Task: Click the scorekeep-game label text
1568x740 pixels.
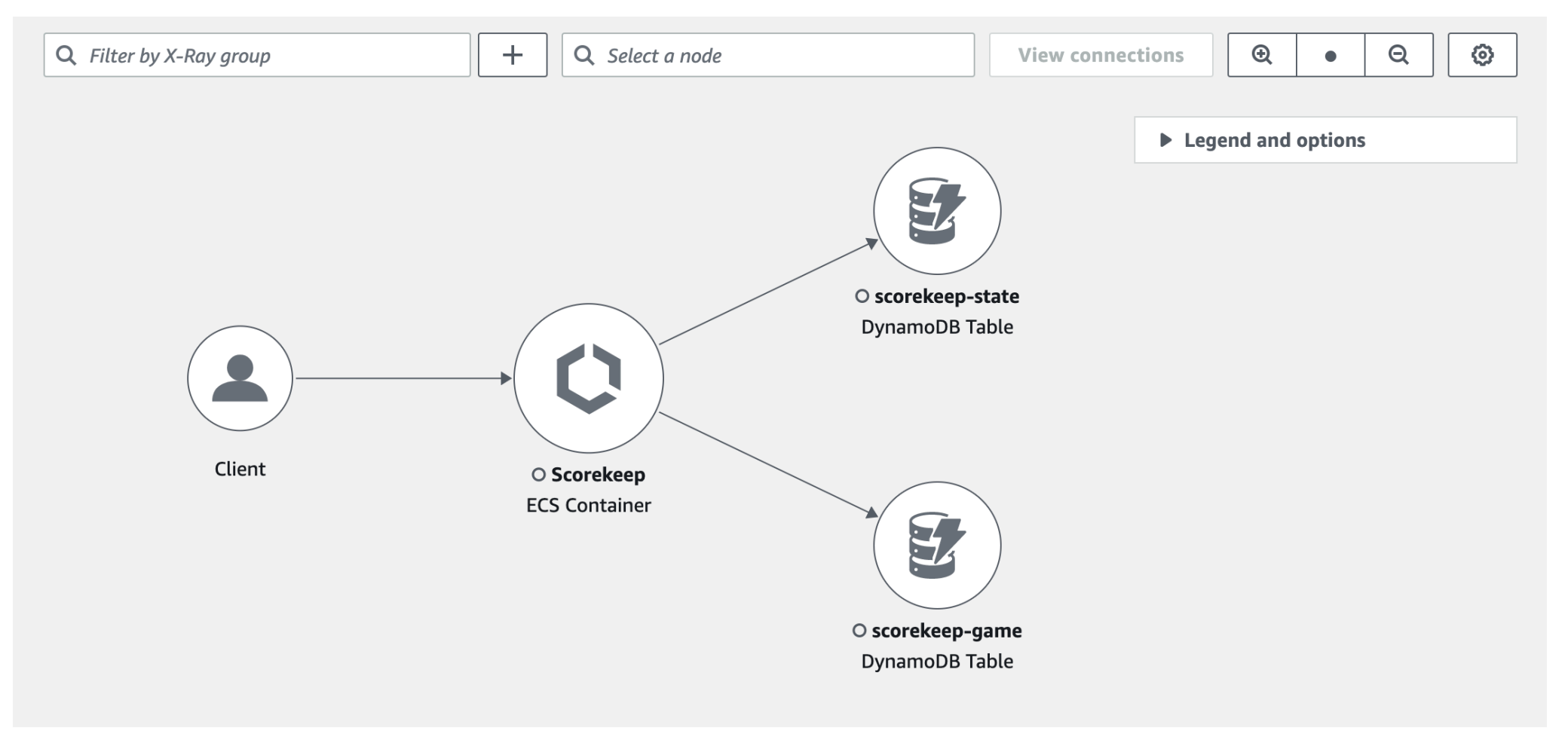Action: point(947,631)
